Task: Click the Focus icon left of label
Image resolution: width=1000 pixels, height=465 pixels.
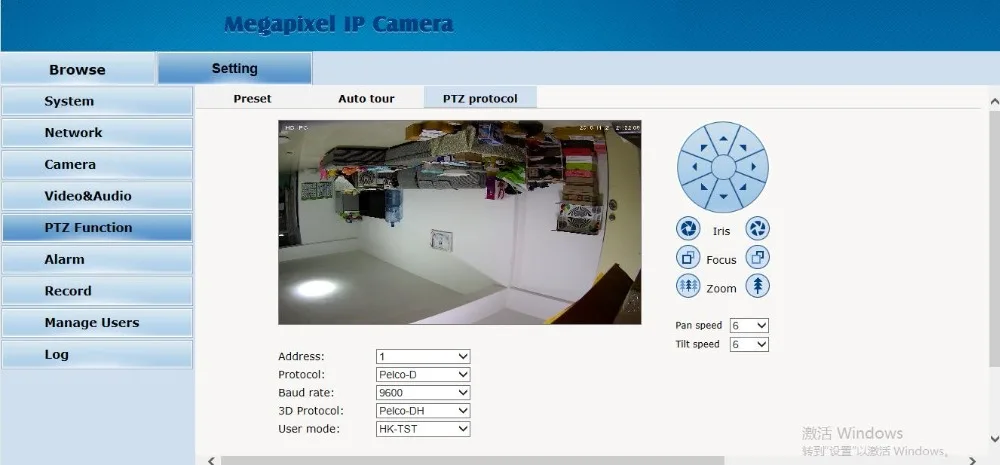Action: (688, 258)
